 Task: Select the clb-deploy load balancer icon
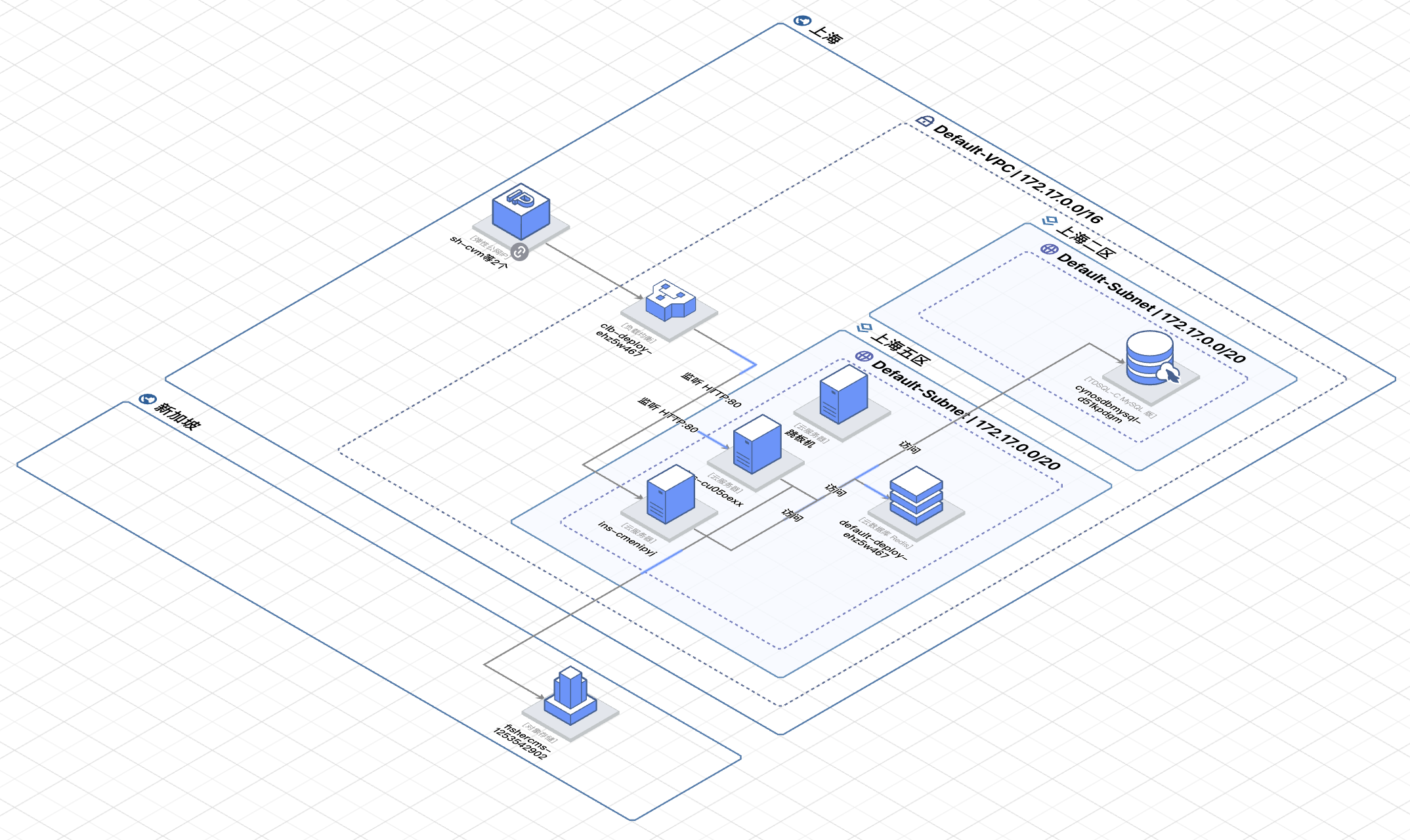coord(670,301)
